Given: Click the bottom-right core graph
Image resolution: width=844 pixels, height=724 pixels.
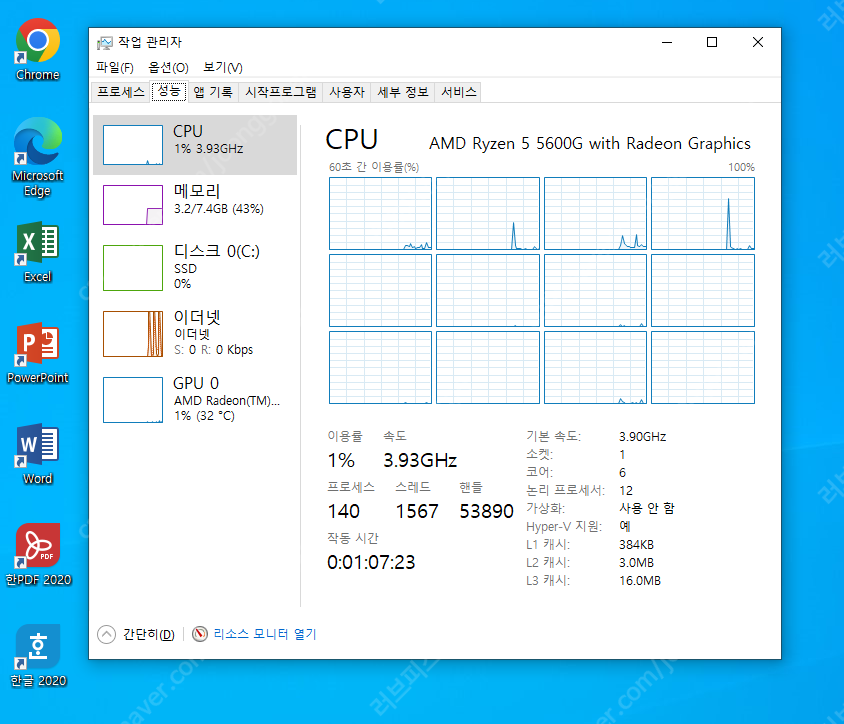Looking at the screenshot, I should [x=703, y=367].
